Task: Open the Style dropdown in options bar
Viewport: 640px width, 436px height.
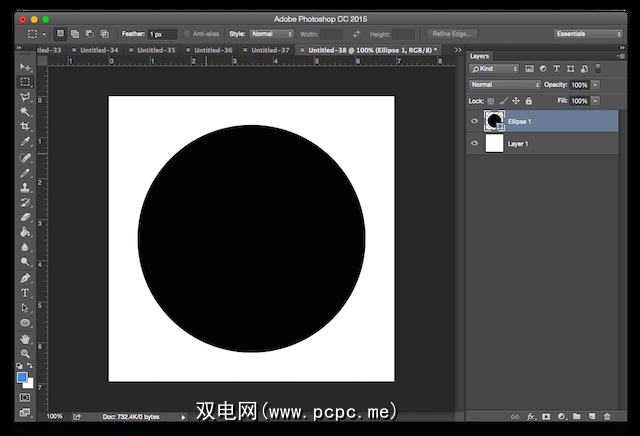Action: [272, 34]
